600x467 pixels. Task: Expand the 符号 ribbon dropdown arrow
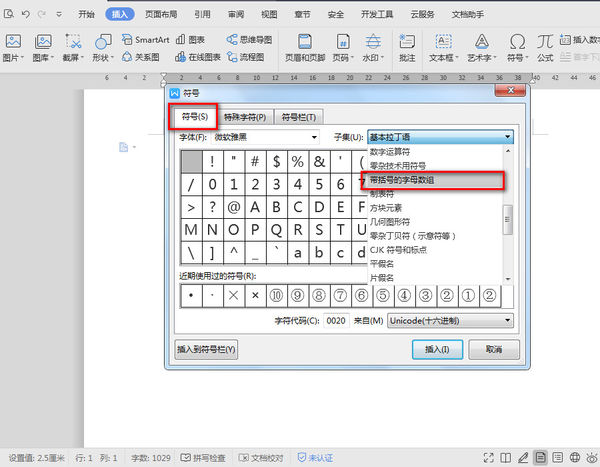(527, 58)
